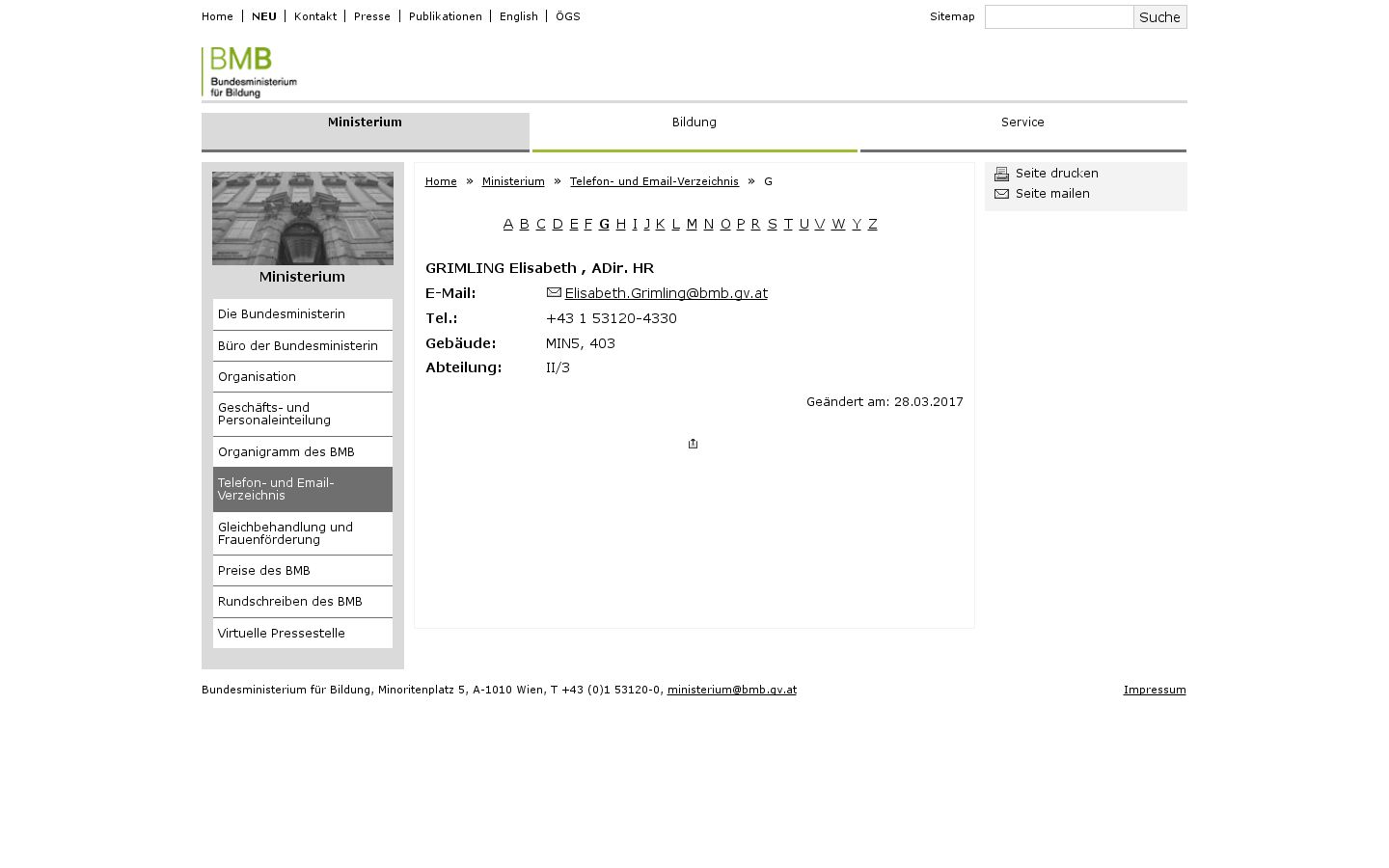Screen dimensions: 1389x868
Task: Select letter M in the alphabet index
Action: 692,224
